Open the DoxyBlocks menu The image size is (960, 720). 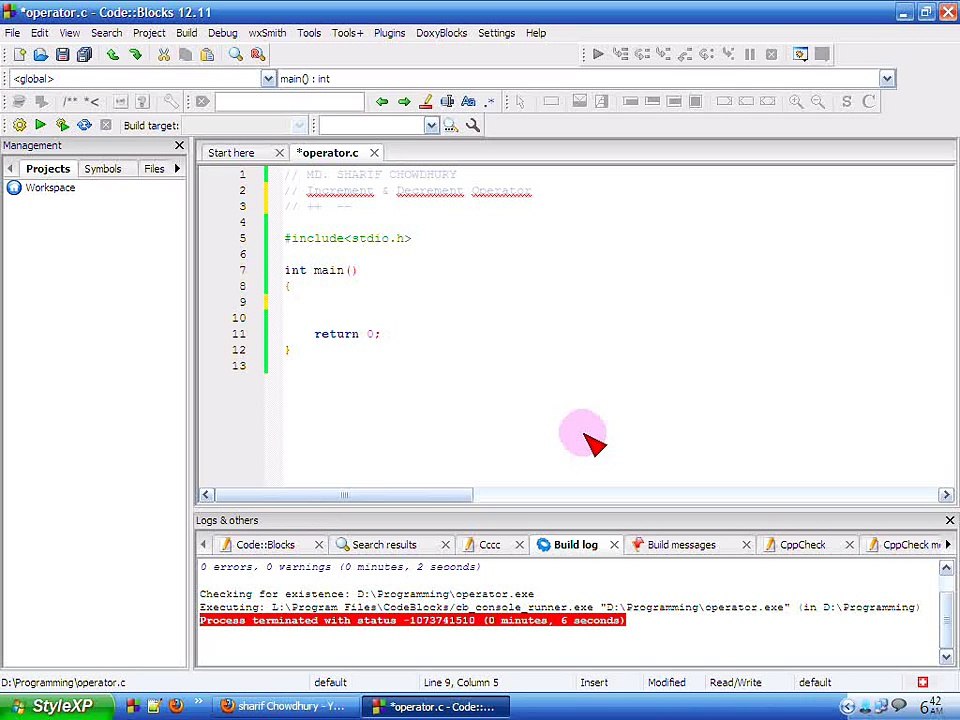coord(441,33)
